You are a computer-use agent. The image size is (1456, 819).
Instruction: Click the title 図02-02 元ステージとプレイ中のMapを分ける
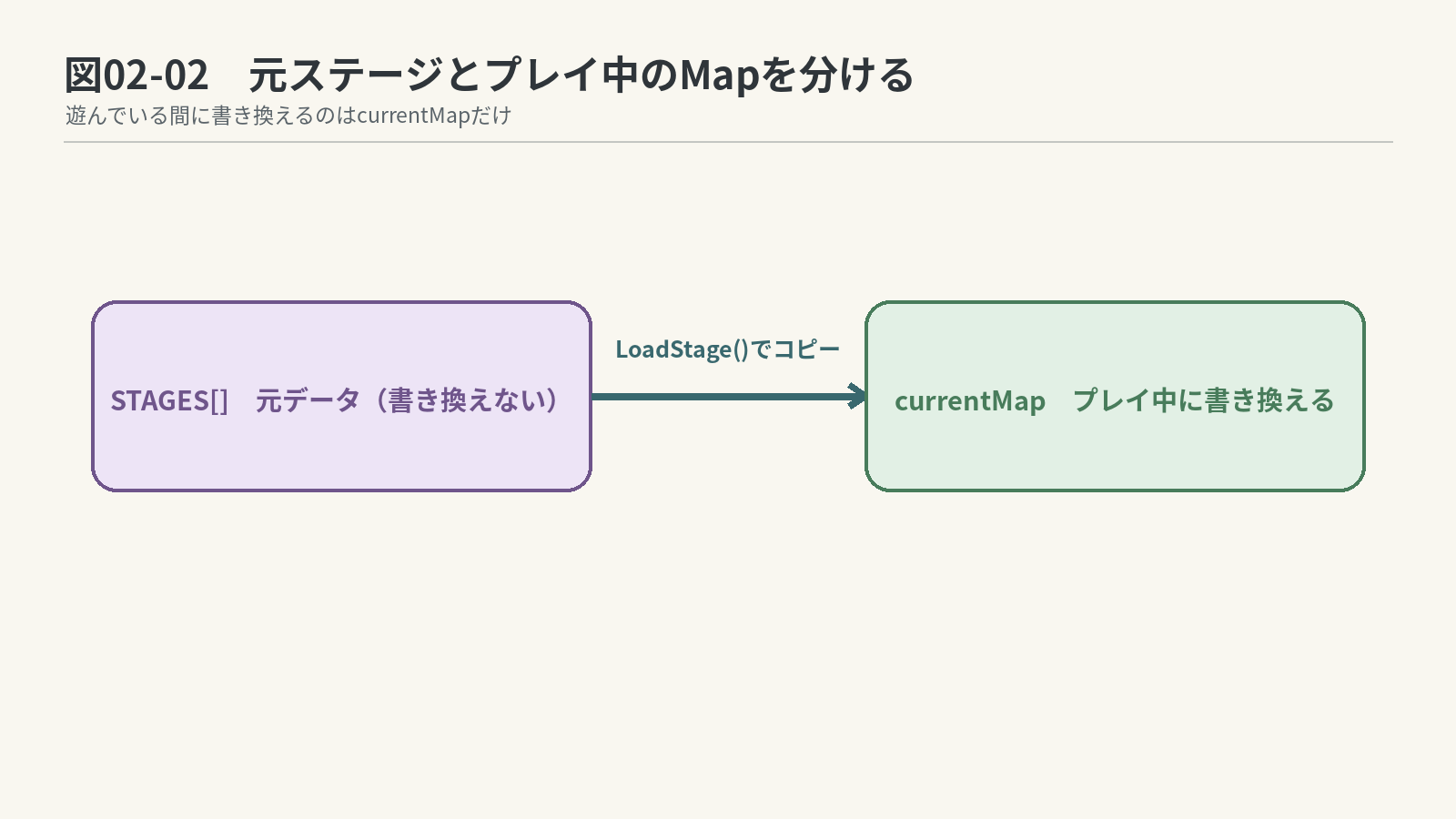[x=489, y=75]
